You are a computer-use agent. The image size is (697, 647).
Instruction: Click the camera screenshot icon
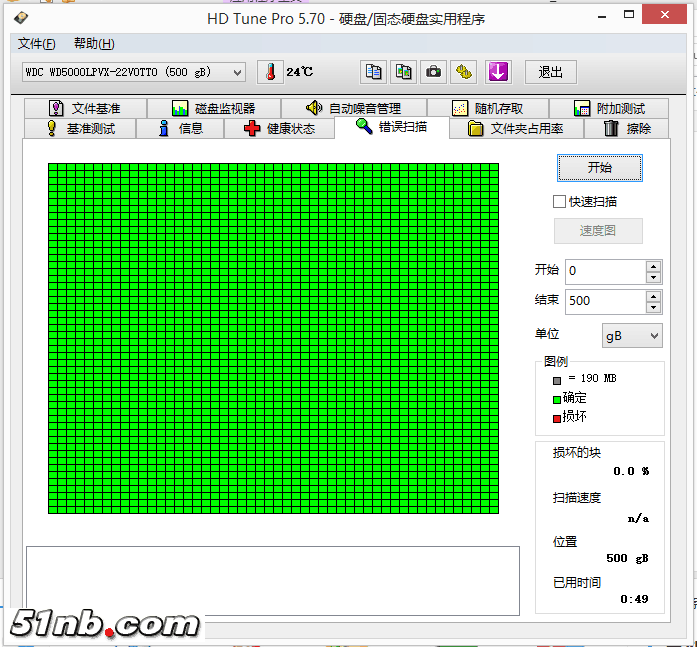coord(434,72)
